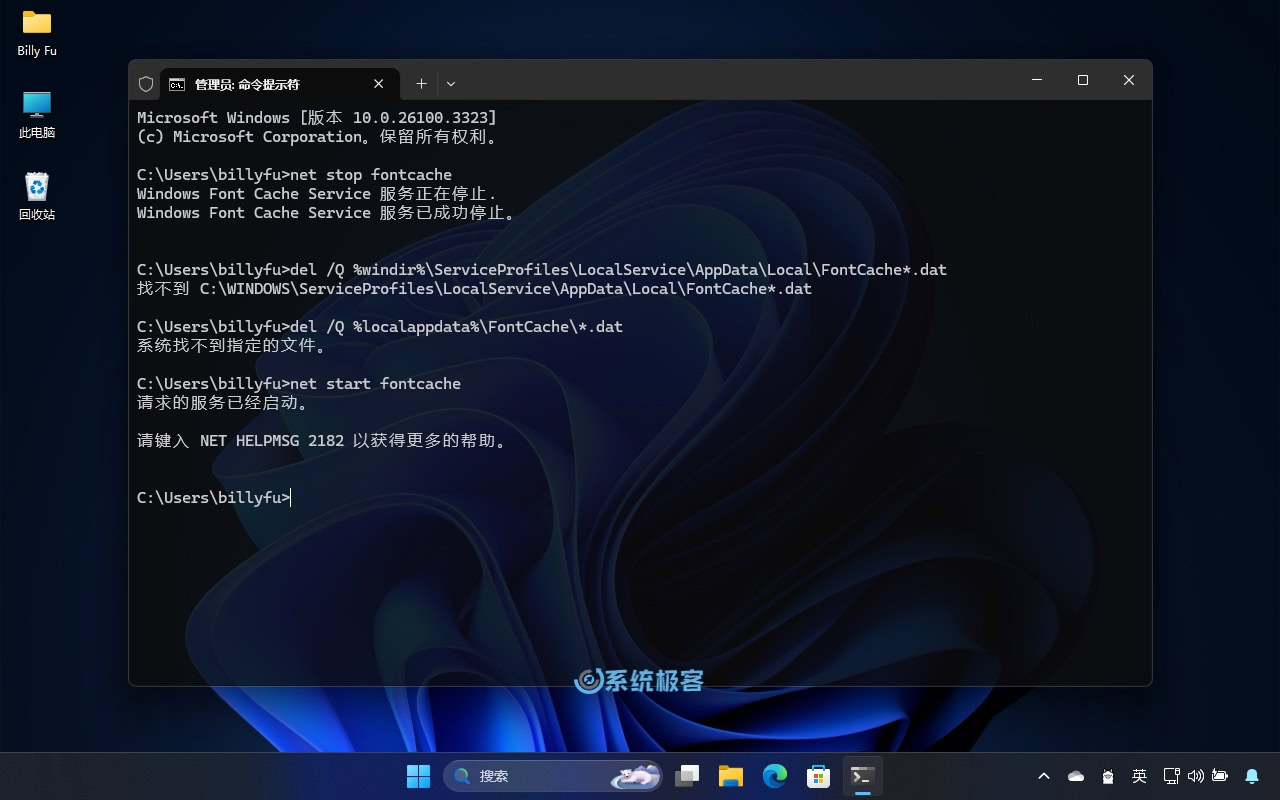Click the last C:\Users\billyfu> prompt line

coord(214,497)
